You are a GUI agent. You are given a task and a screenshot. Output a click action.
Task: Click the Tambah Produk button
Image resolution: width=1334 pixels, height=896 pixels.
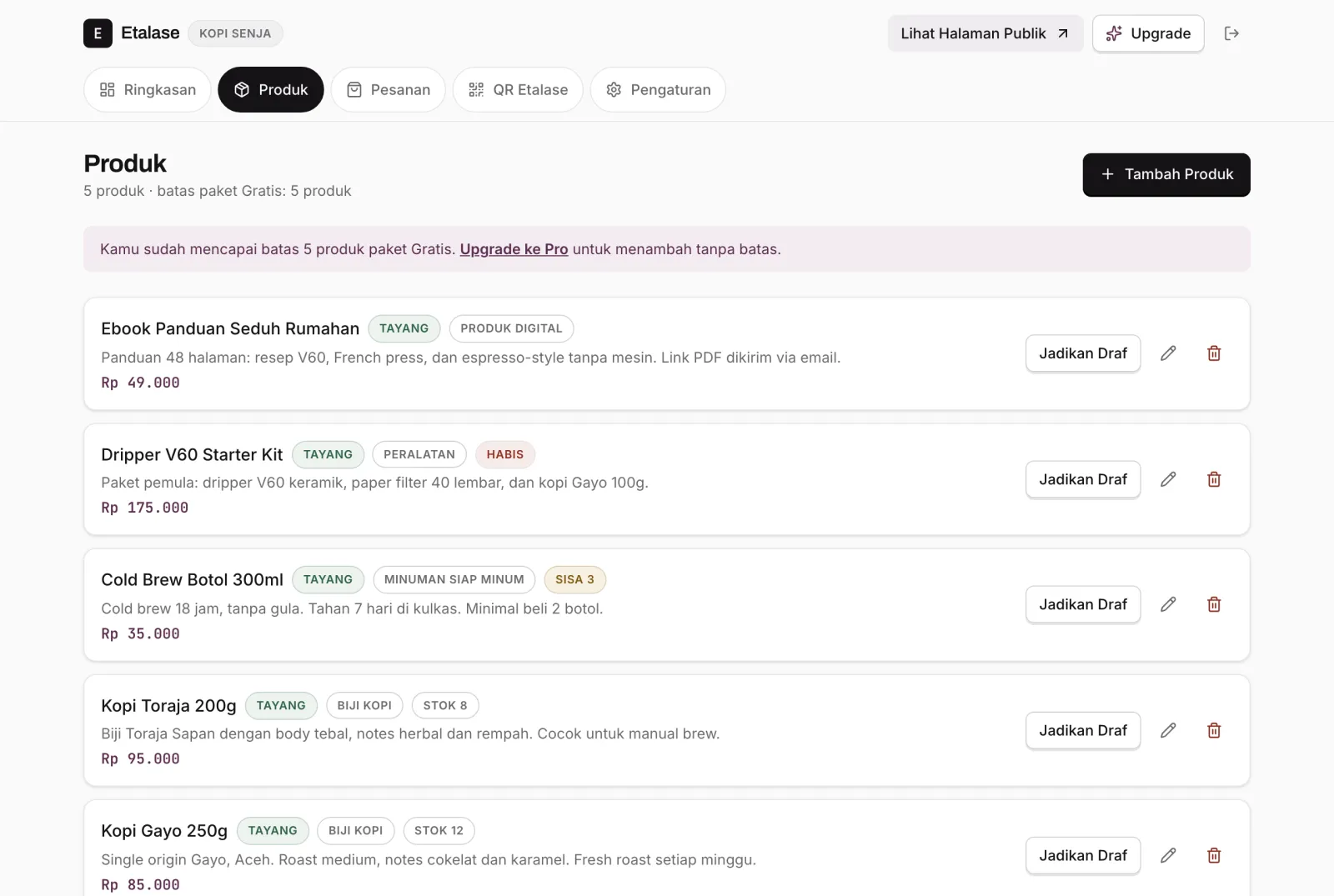pos(1166,174)
